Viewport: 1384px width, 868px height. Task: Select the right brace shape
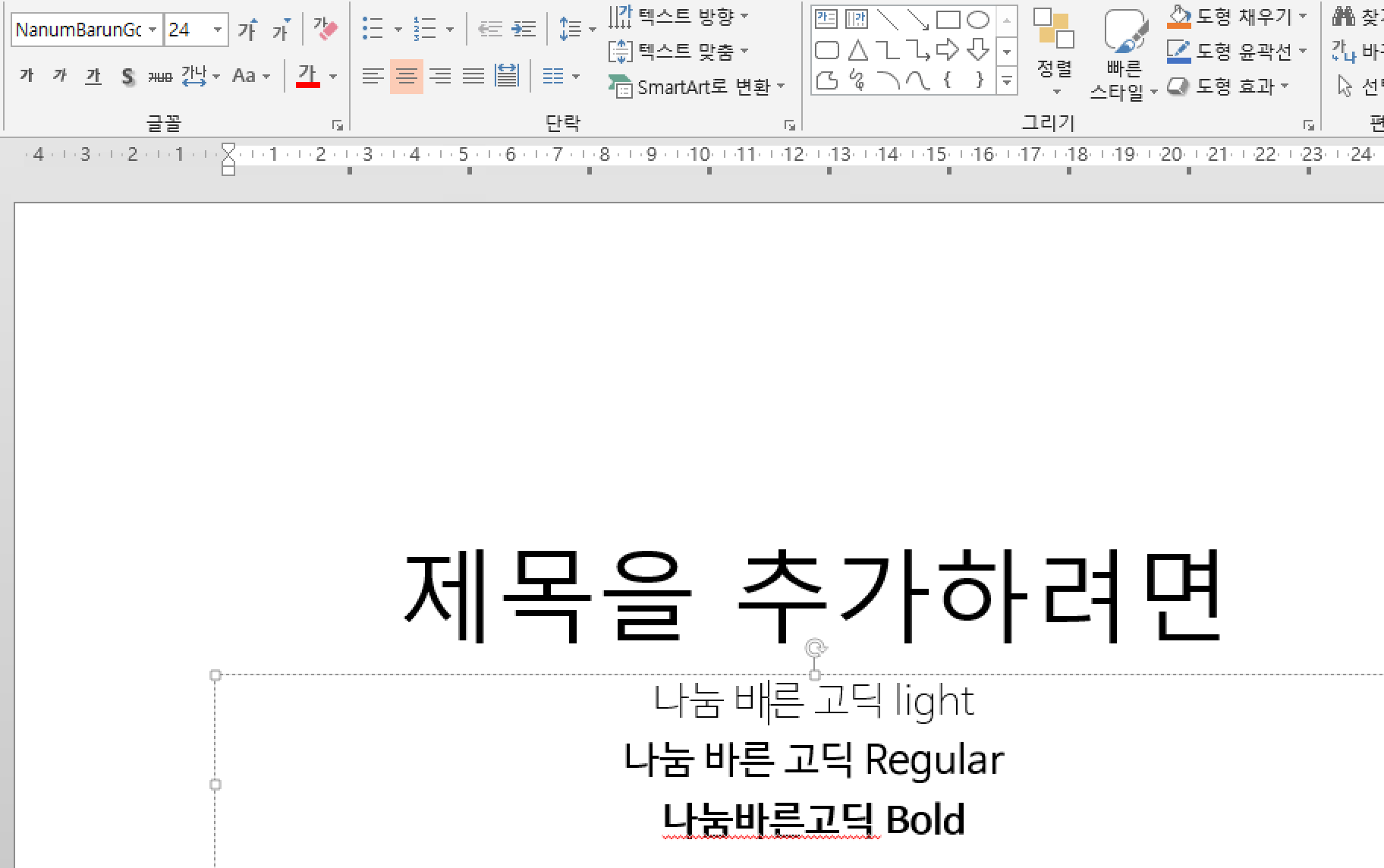coord(980,80)
